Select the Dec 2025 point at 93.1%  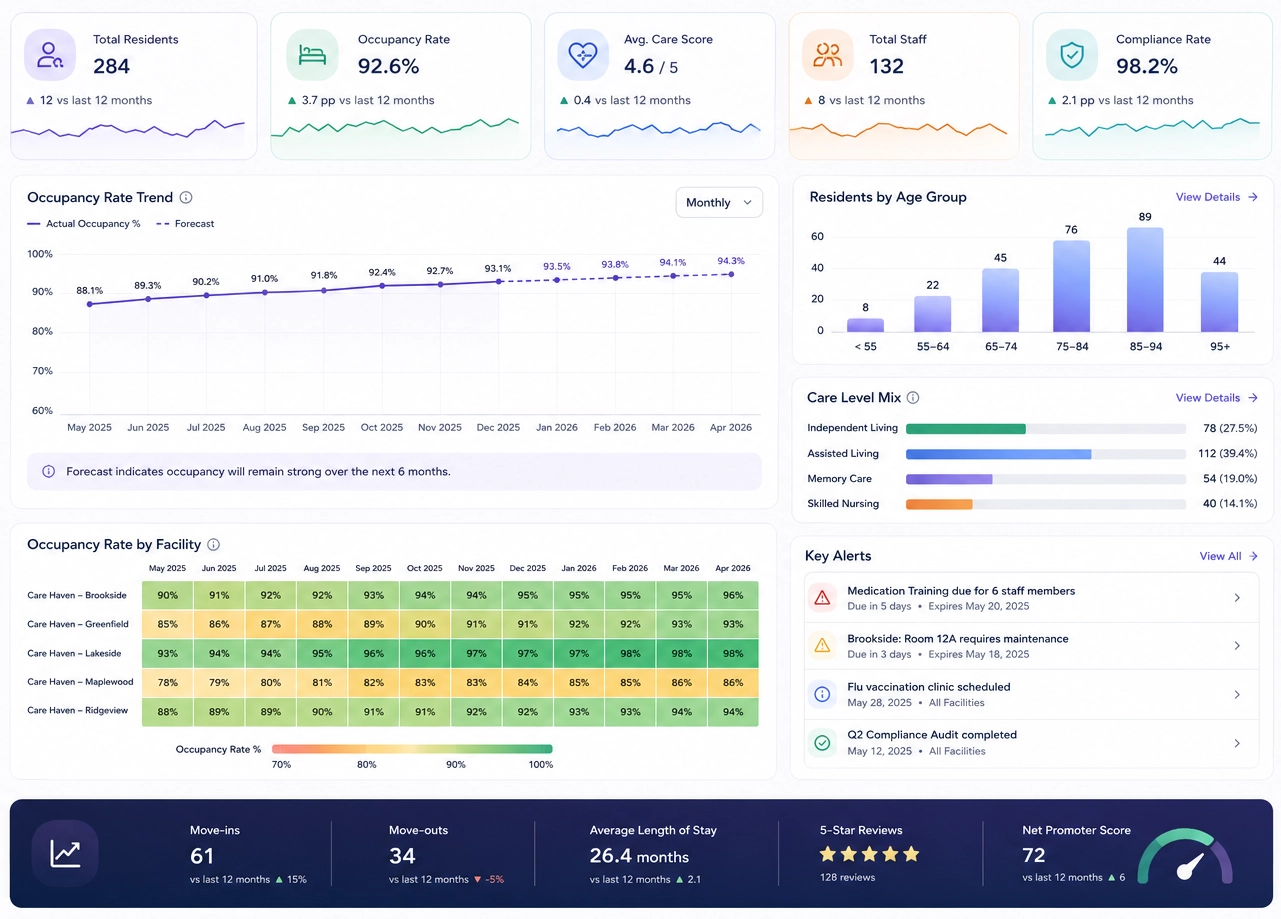(x=498, y=281)
